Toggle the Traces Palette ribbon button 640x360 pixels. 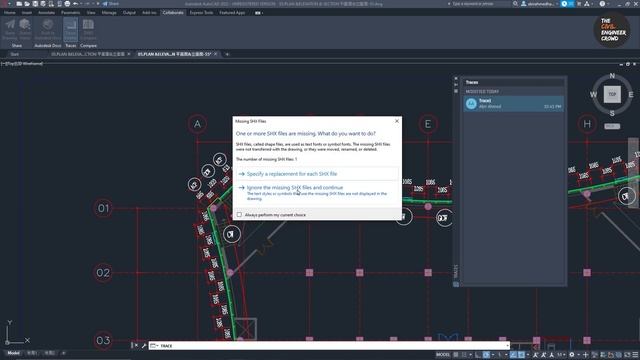coord(71,29)
